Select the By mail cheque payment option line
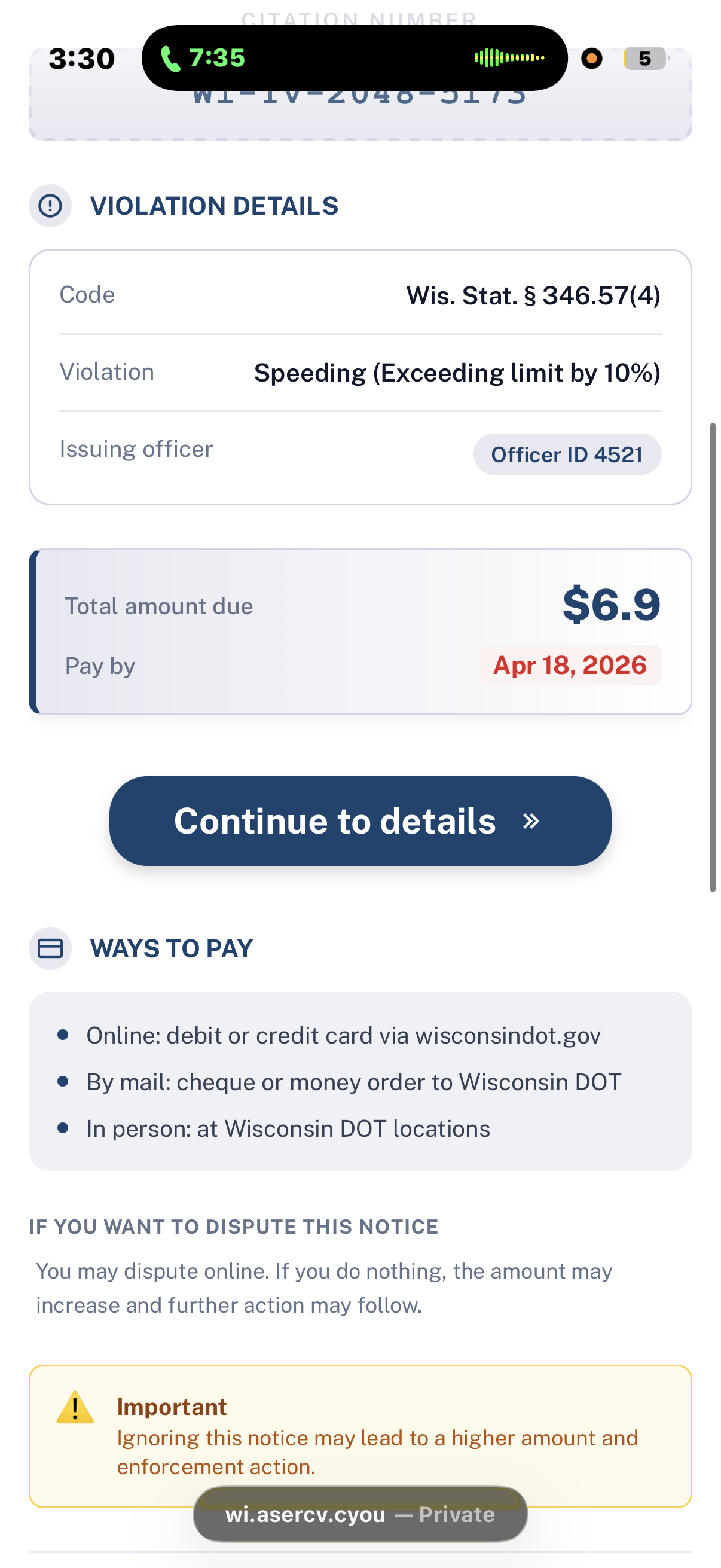Screen dimensions: 721x1568 (353, 1082)
